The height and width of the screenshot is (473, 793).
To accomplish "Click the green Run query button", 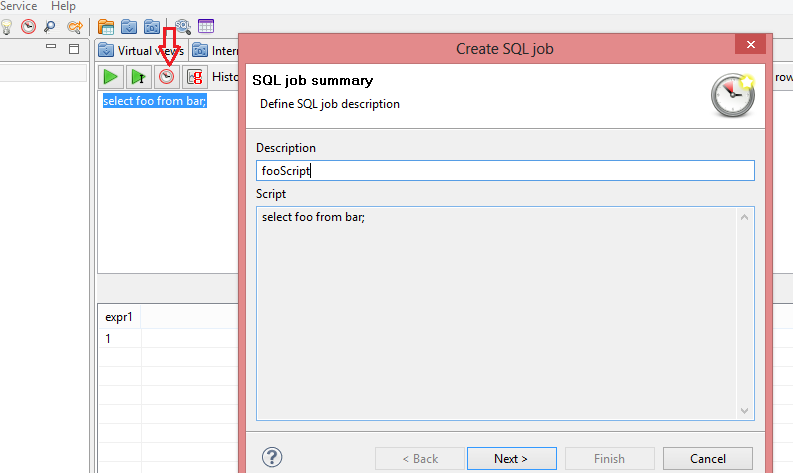I will [110, 76].
